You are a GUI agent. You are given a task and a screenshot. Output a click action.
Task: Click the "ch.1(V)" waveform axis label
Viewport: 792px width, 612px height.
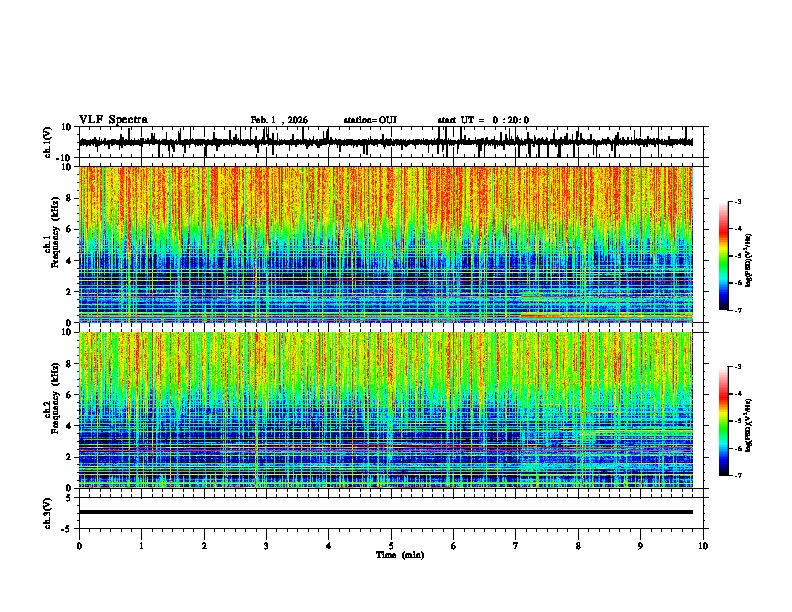tap(48, 142)
